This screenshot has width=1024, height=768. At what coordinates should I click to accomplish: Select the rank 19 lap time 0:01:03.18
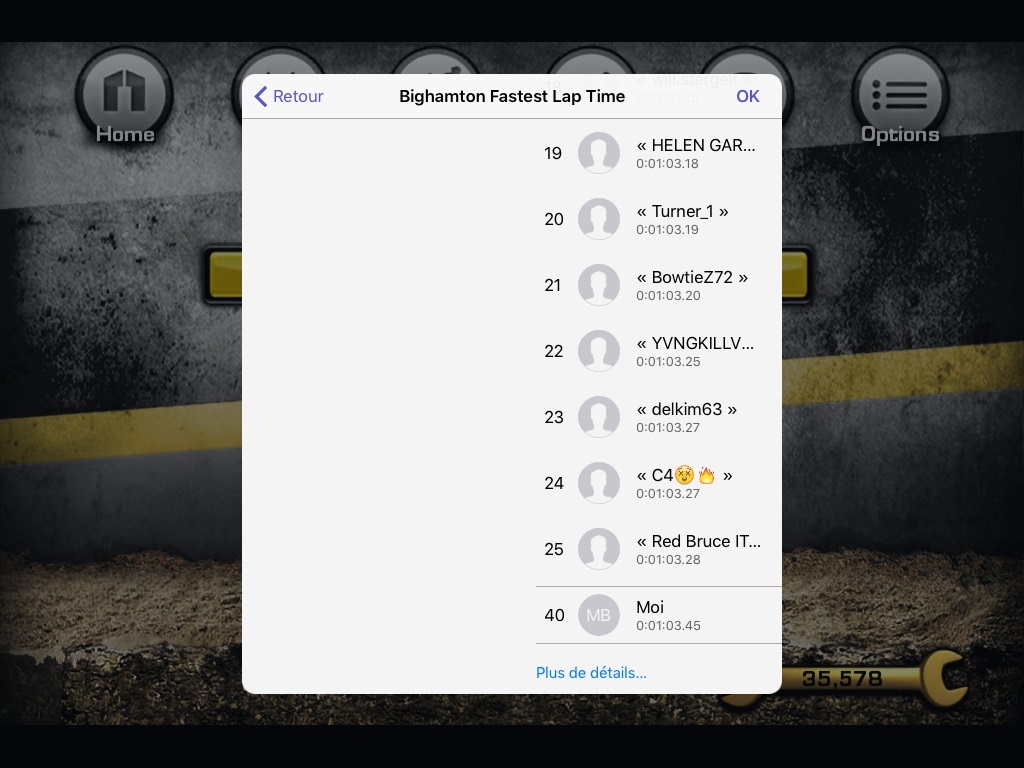[x=667, y=164]
